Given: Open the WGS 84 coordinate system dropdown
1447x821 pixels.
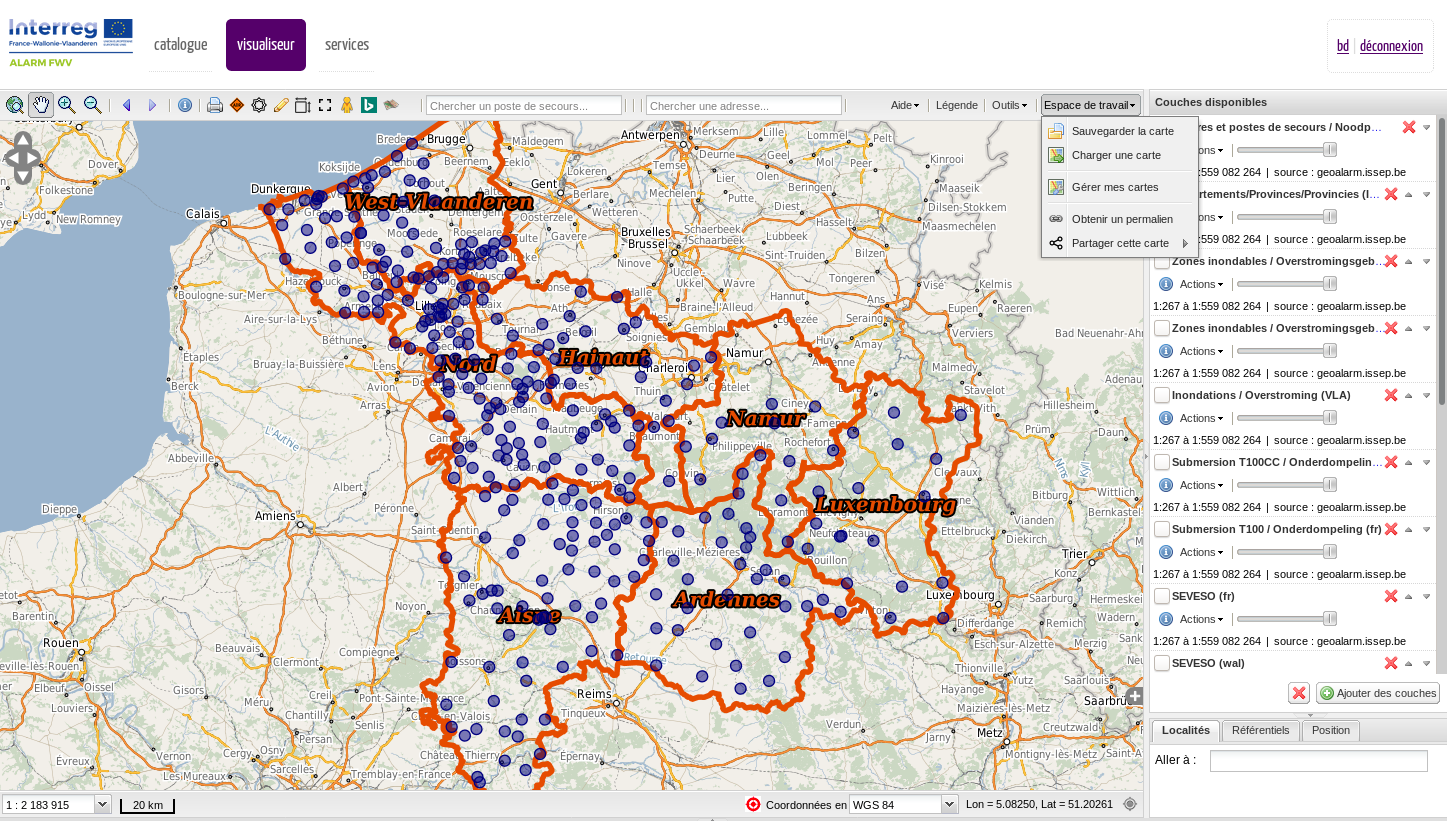Looking at the screenshot, I should pos(950,805).
